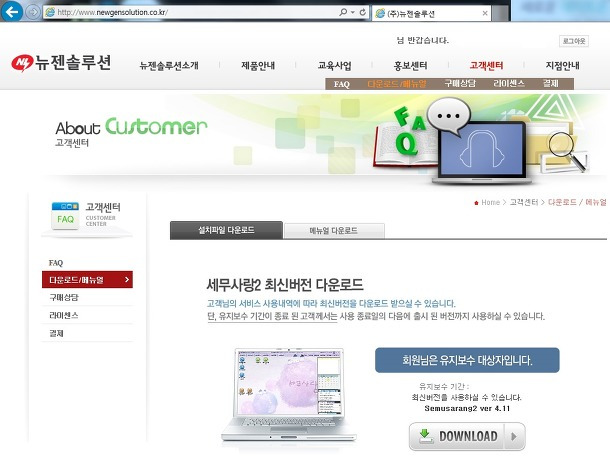Click the 세무사랑2 최신버전 다운로드 heading

pyautogui.click(x=284, y=285)
